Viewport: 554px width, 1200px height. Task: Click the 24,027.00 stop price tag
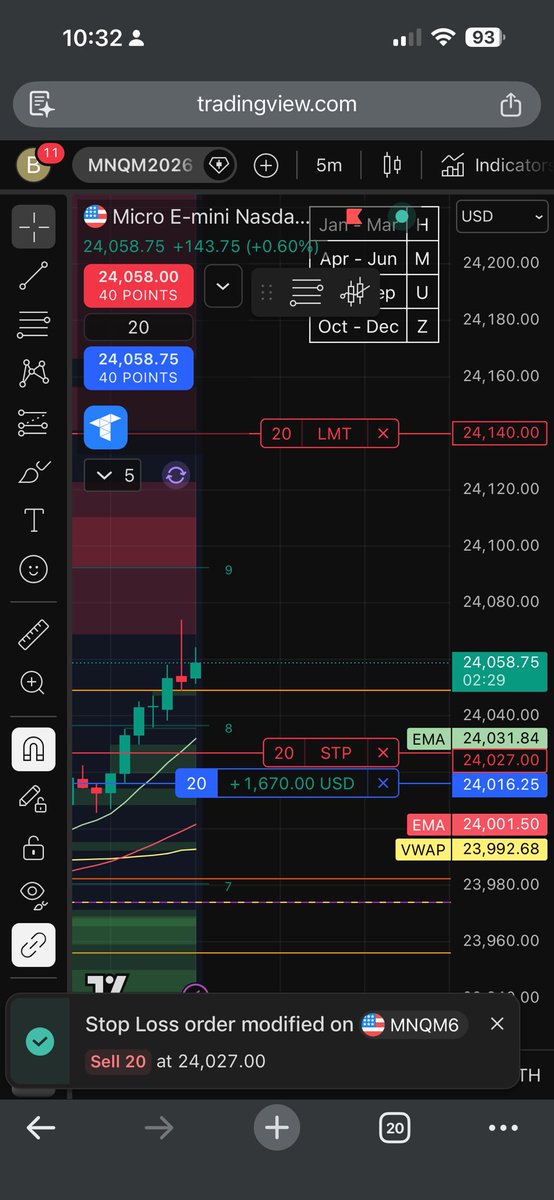[x=499, y=761]
